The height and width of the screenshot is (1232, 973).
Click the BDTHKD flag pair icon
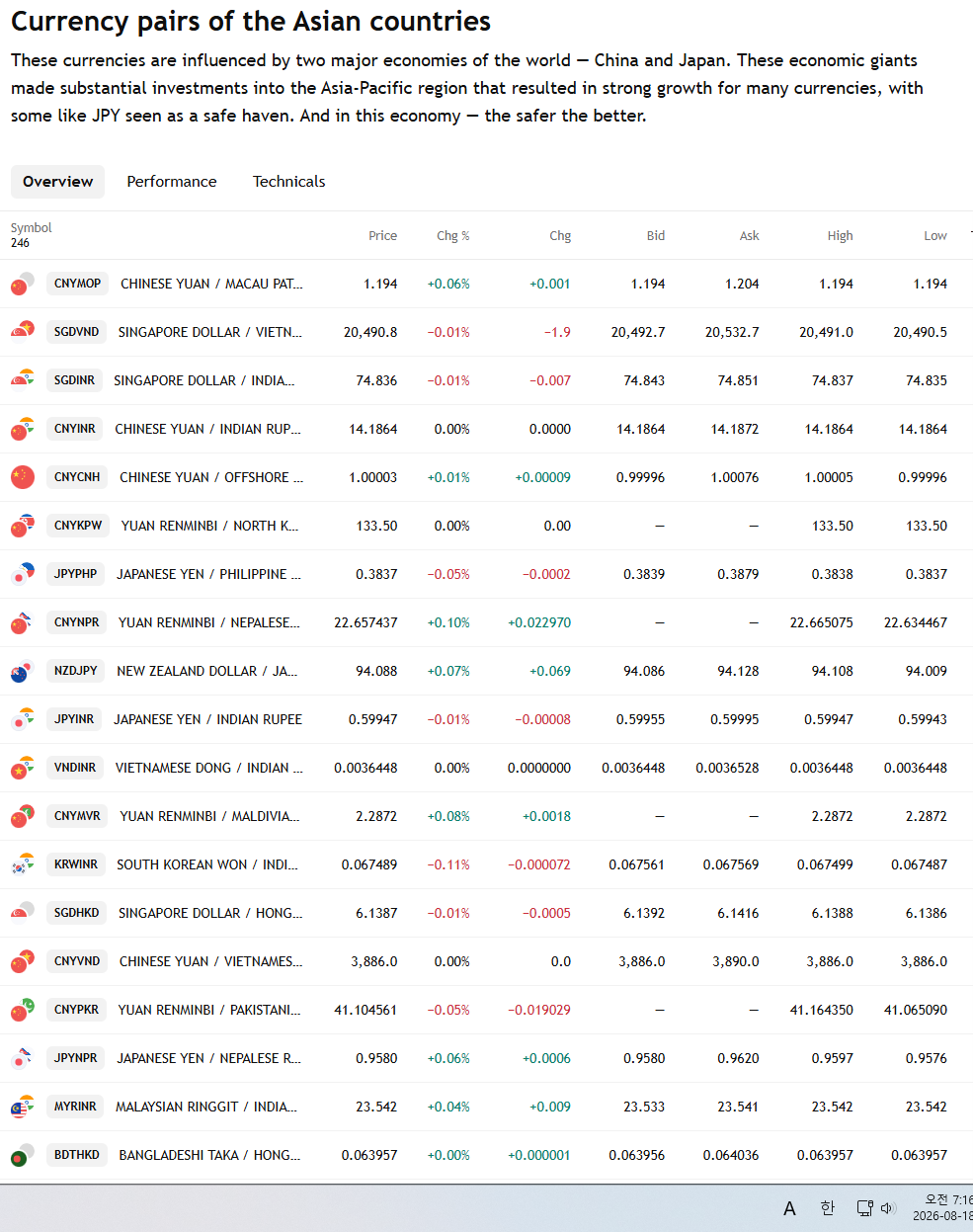pos(23,1156)
